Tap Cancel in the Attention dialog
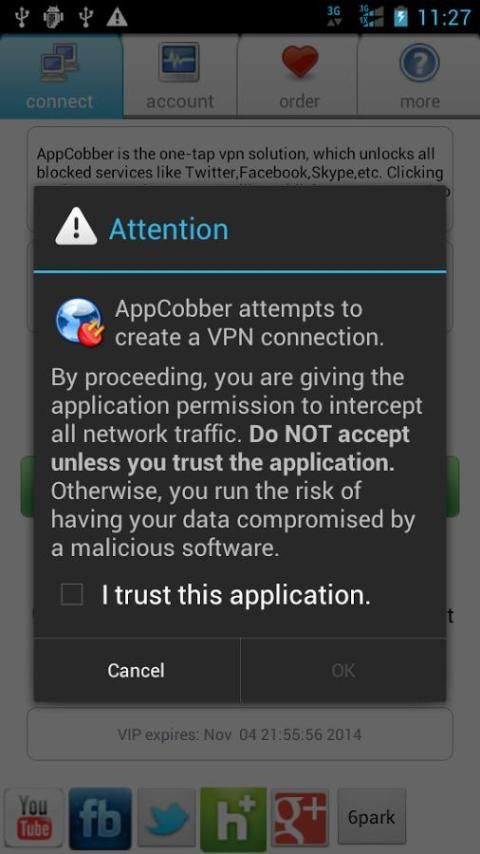480x854 pixels. click(x=136, y=670)
